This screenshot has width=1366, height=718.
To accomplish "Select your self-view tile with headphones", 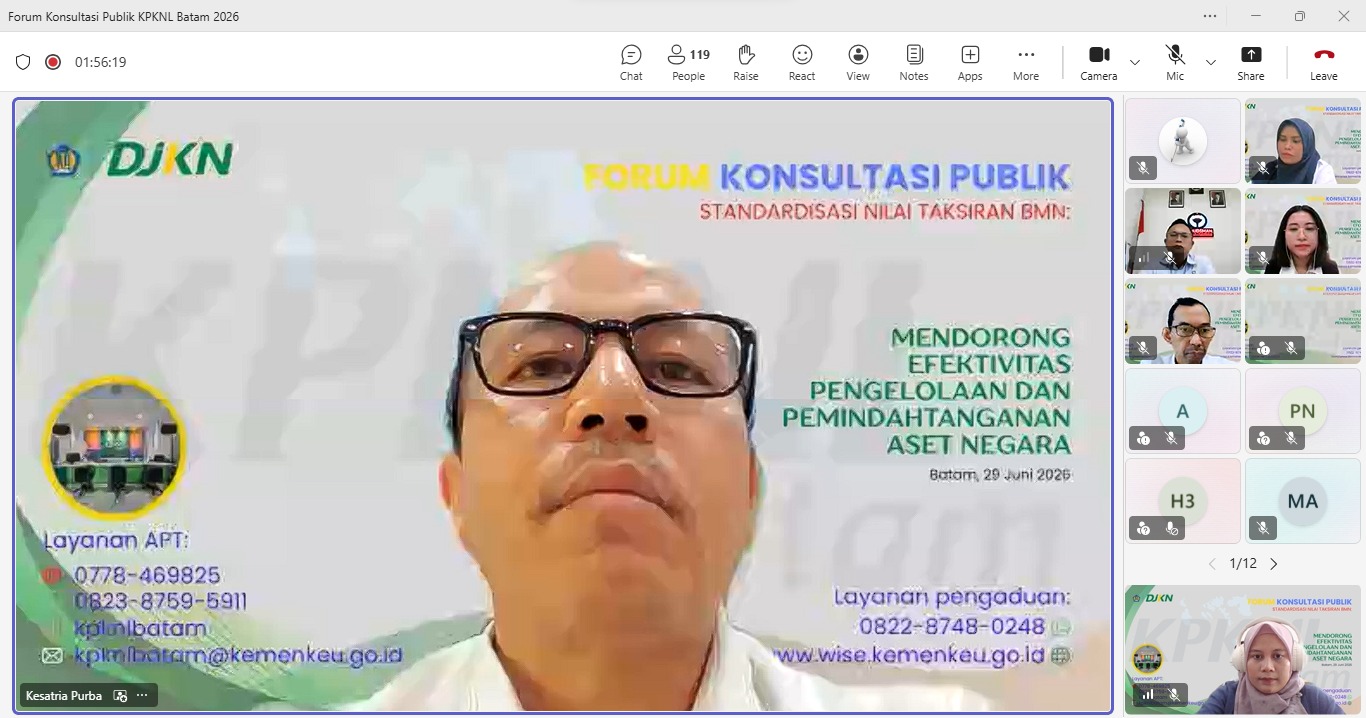I will 1243,650.
